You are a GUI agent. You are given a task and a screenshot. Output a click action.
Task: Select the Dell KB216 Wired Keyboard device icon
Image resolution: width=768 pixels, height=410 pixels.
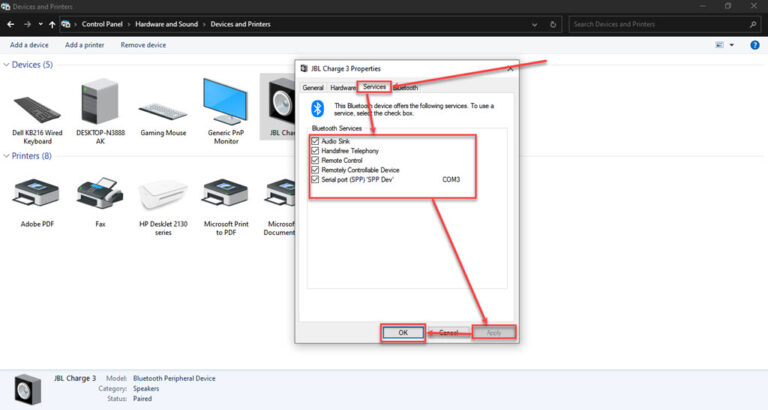pos(37,110)
